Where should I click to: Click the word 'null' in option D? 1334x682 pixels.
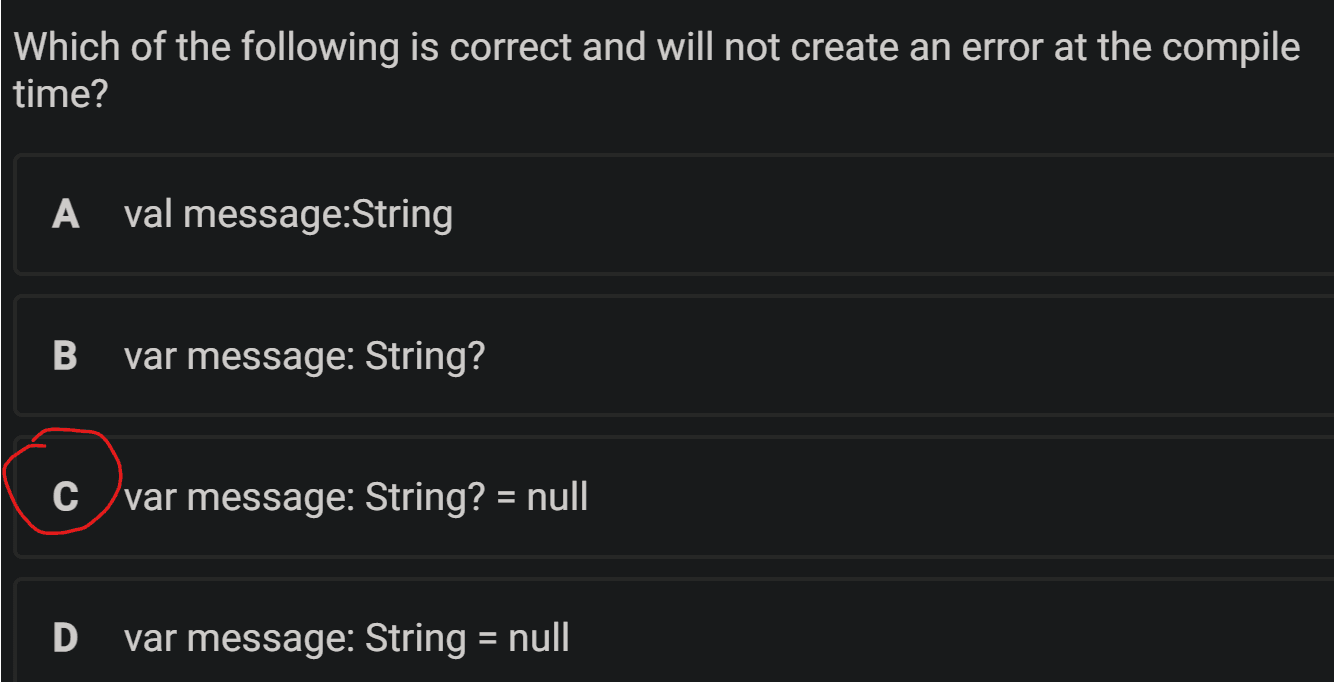(539, 637)
